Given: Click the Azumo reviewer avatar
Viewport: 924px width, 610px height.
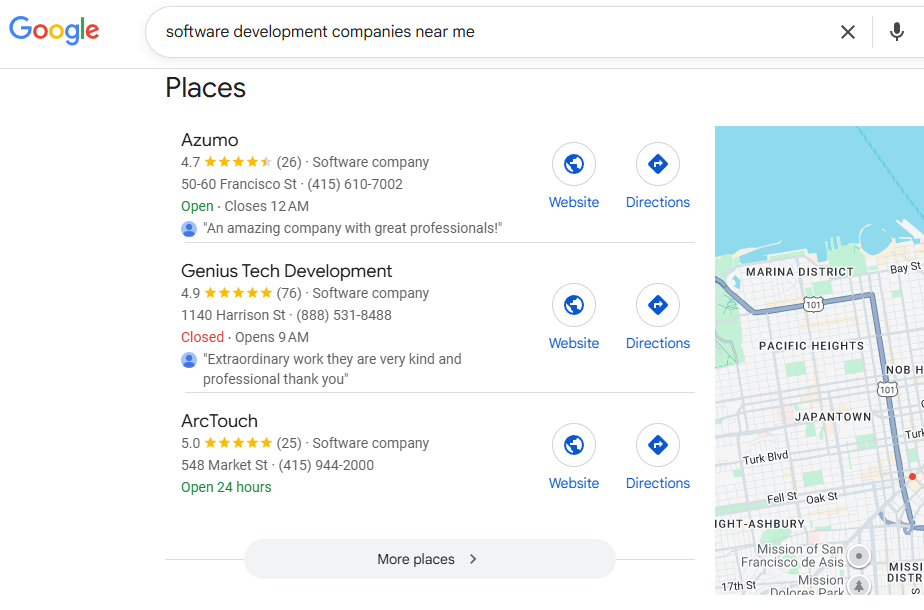Looking at the screenshot, I should (189, 229).
